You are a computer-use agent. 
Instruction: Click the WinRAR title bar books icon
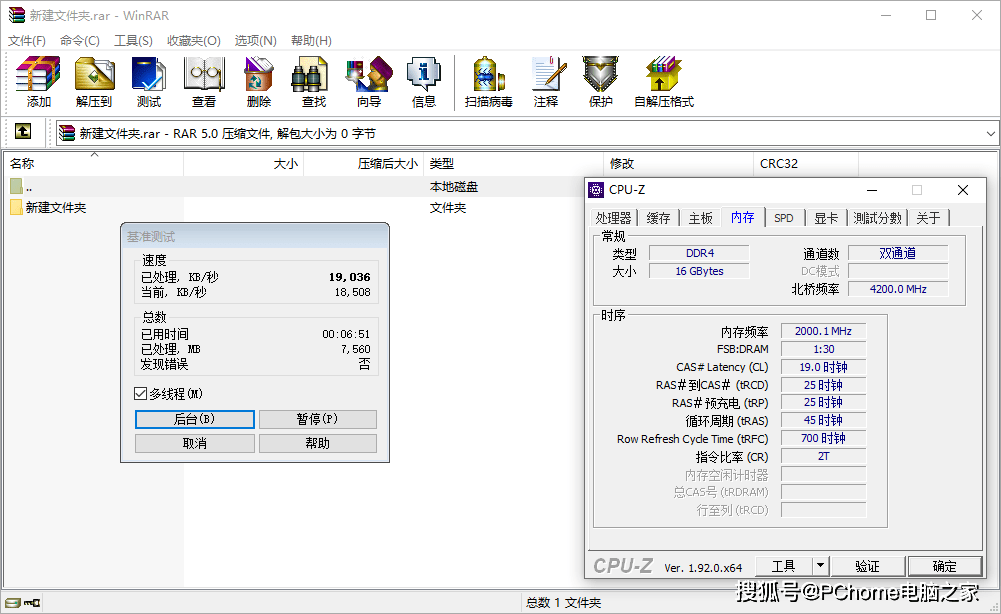click(x=17, y=15)
